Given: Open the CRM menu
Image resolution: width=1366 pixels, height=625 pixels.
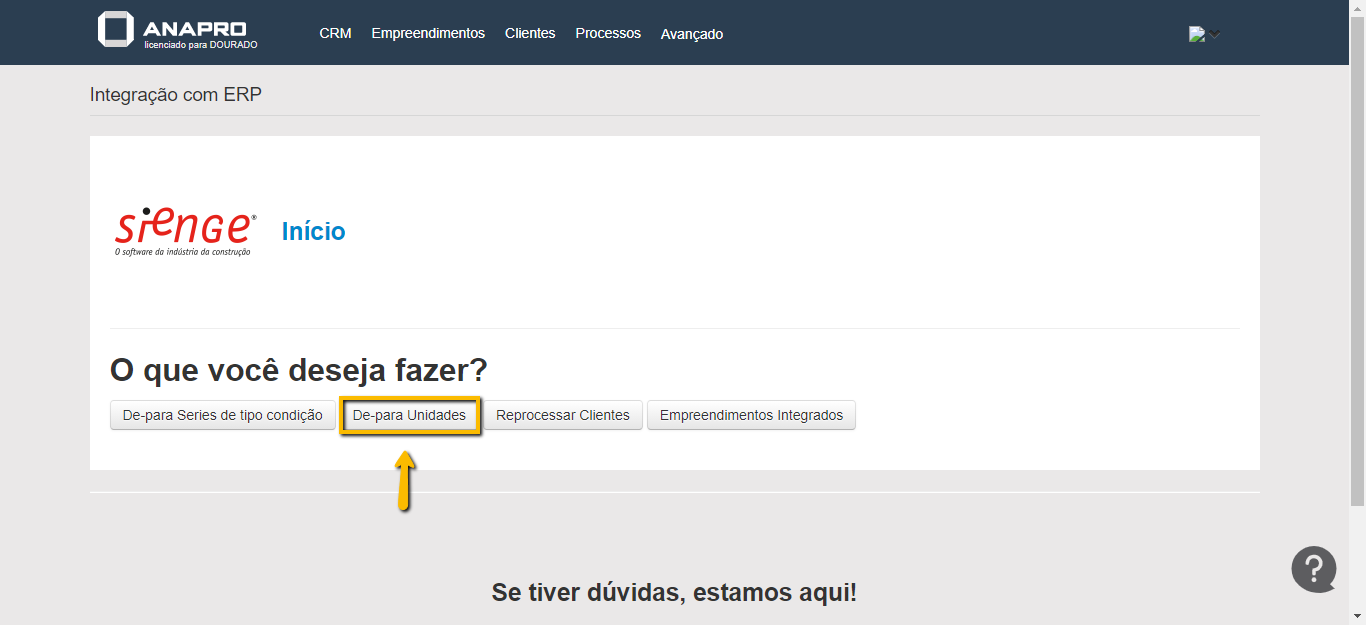Looking at the screenshot, I should pyautogui.click(x=335, y=33).
